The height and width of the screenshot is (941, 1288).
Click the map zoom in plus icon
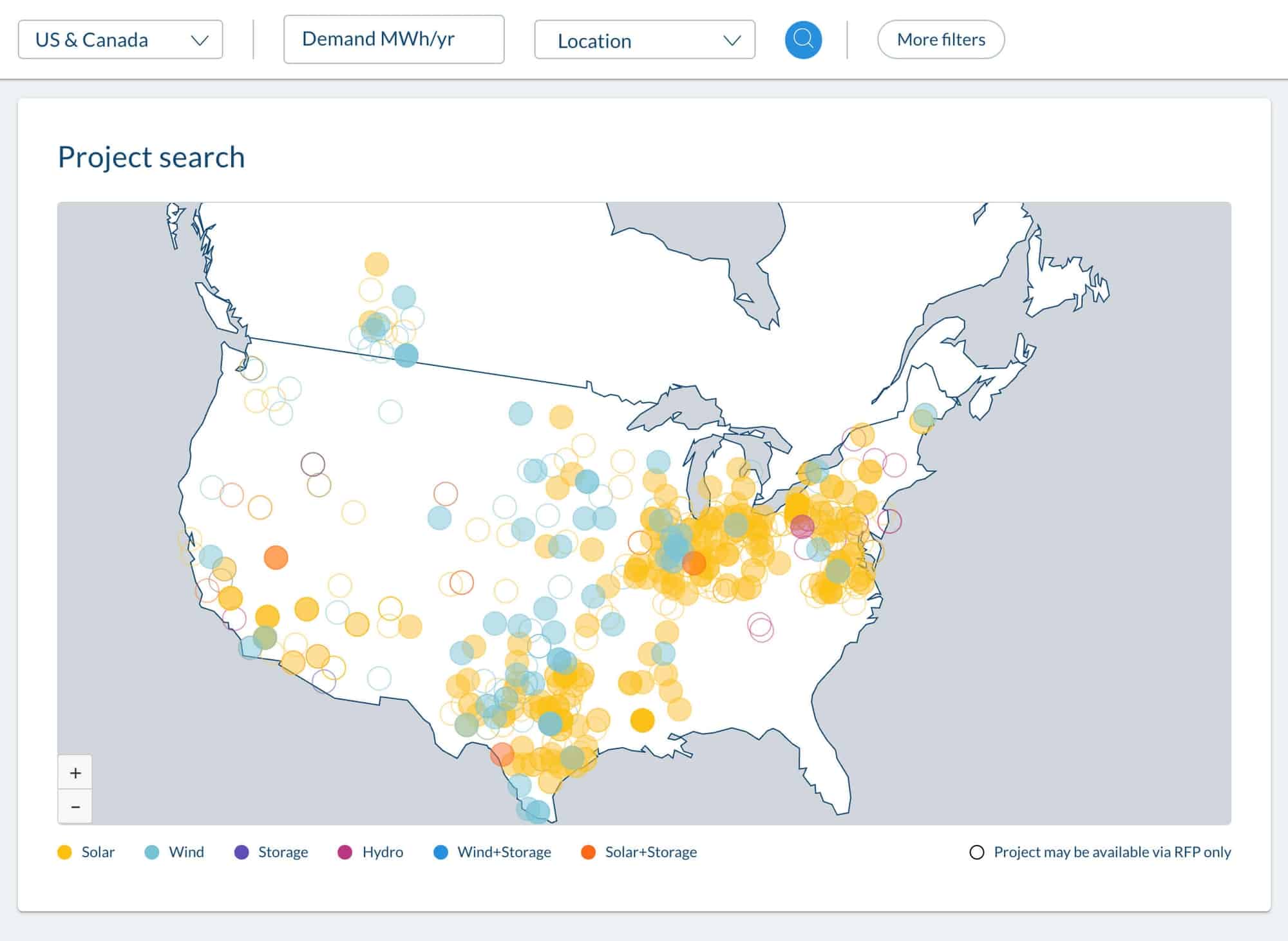tap(75, 772)
